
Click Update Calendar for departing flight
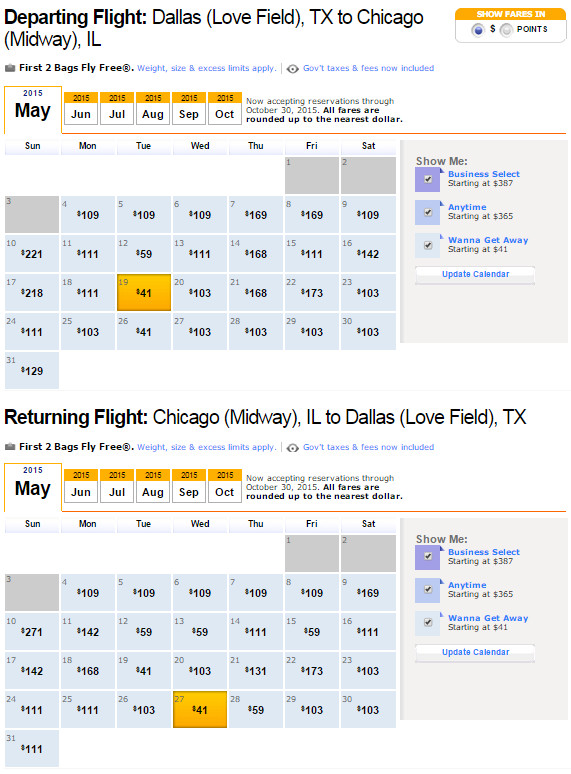(x=475, y=274)
